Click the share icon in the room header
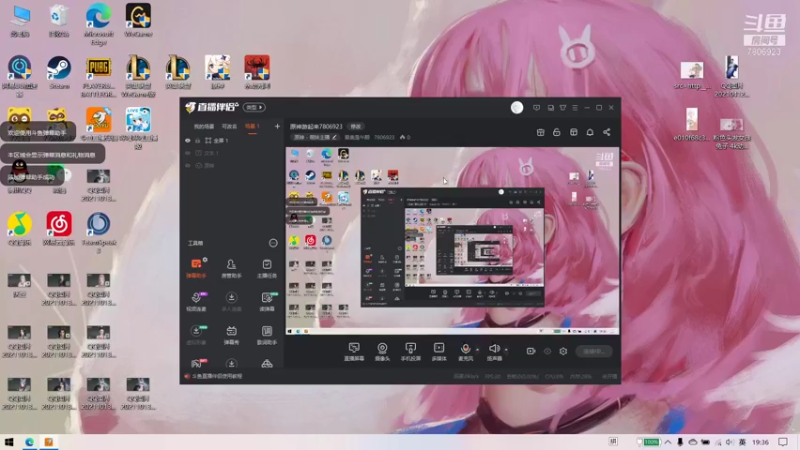This screenshot has width=800, height=450. (607, 132)
